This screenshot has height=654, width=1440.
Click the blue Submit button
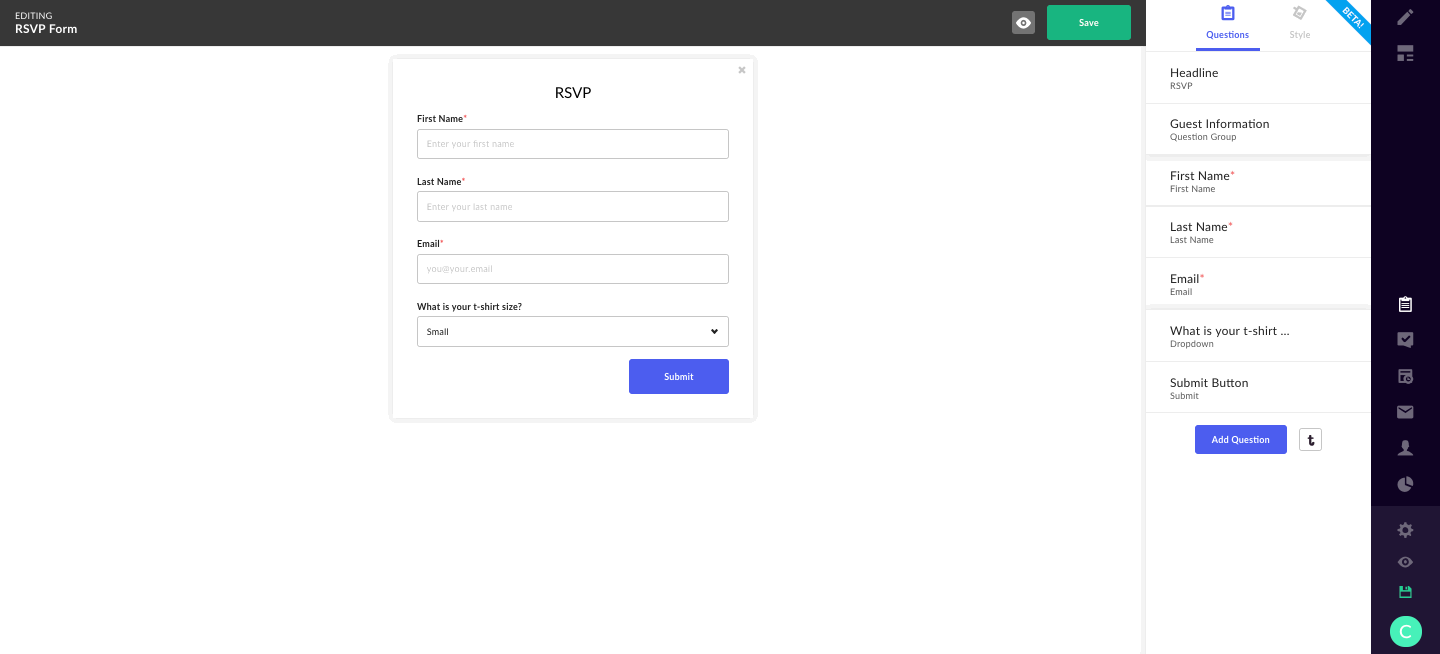click(x=678, y=377)
